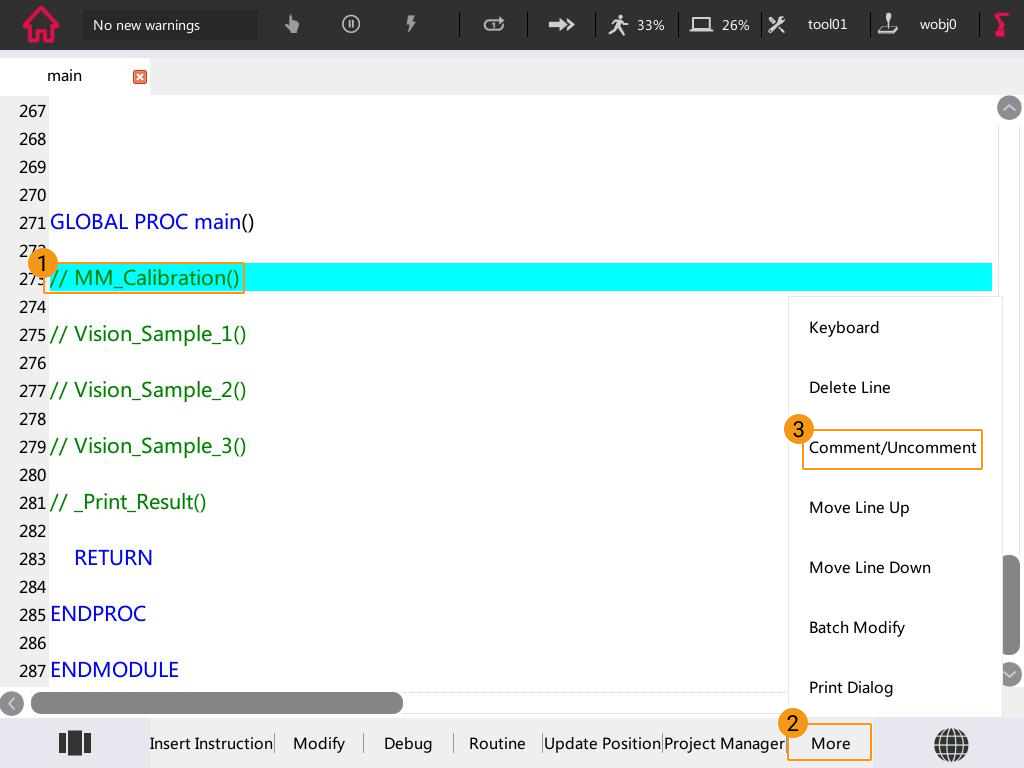Screen dimensions: 1024x768
Task: Choose Comment/Uncomment from the menu
Action: (x=892, y=448)
